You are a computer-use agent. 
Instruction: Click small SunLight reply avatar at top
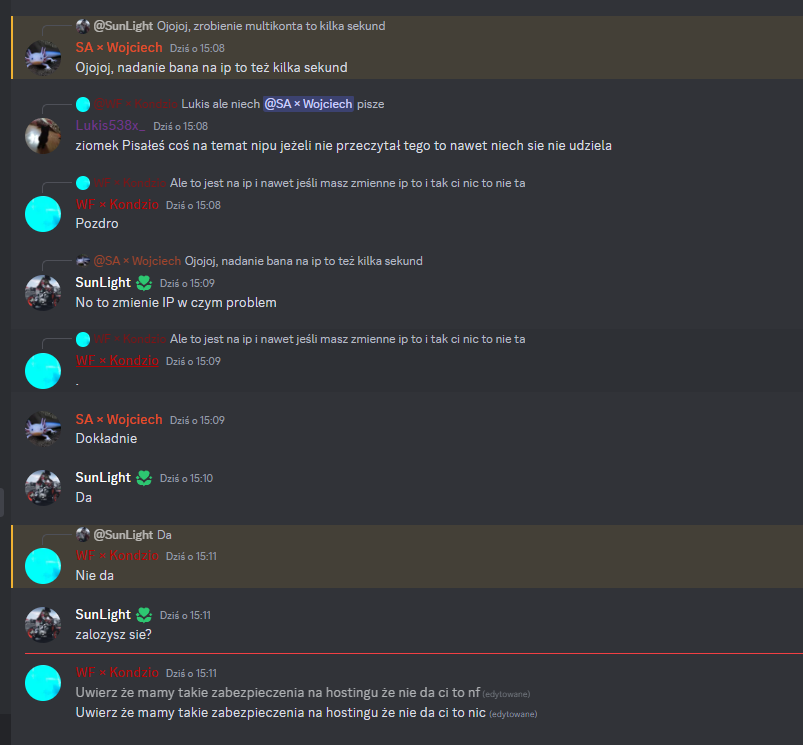(x=82, y=26)
